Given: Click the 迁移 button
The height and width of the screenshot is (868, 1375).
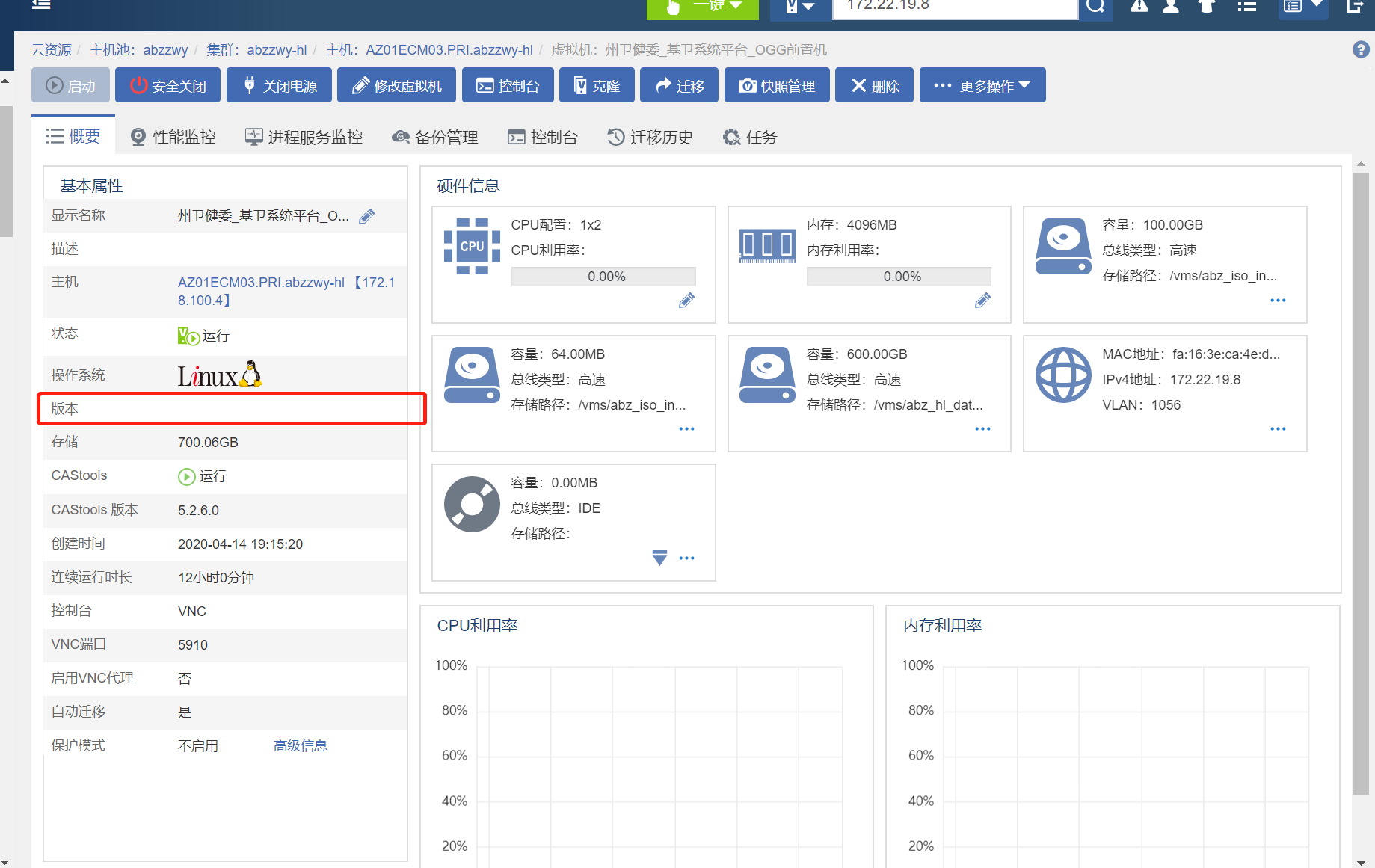Looking at the screenshot, I should click(679, 85).
